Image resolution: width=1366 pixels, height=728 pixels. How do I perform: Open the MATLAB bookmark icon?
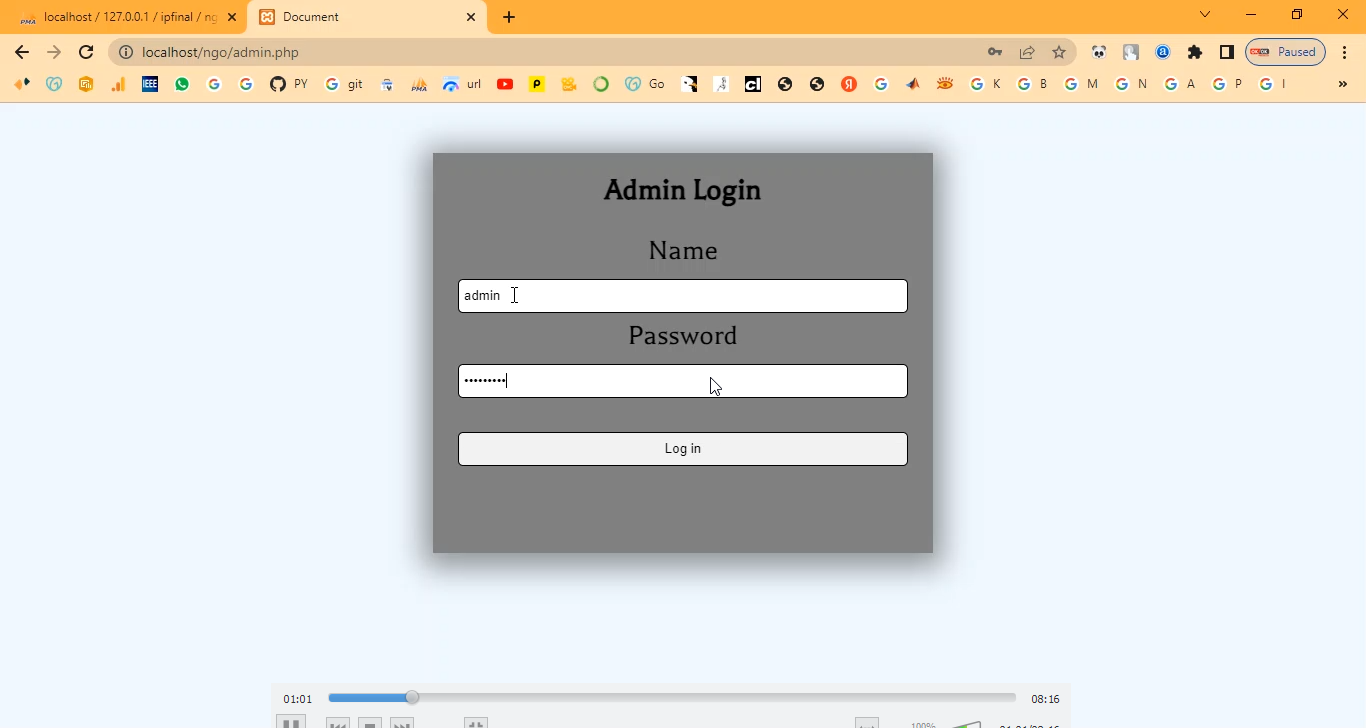(913, 85)
